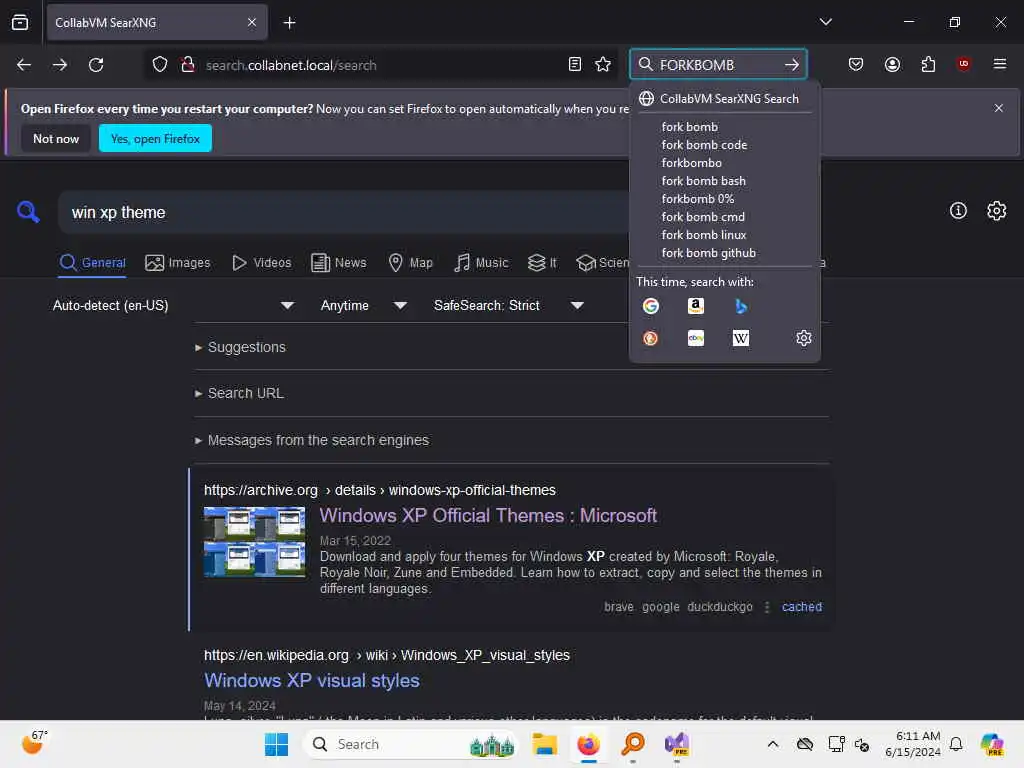The image size is (1024, 768).
Task: Switch to the Images category tab
Action: [178, 263]
